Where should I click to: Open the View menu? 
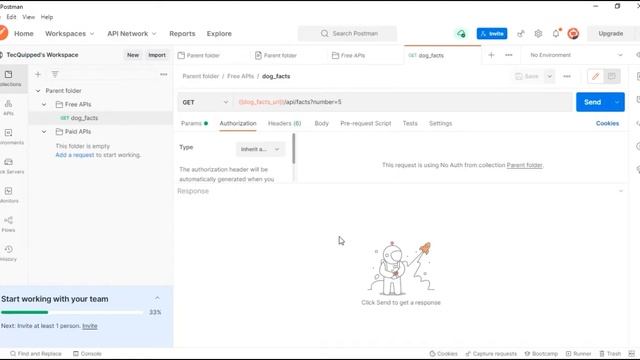tap(29, 17)
